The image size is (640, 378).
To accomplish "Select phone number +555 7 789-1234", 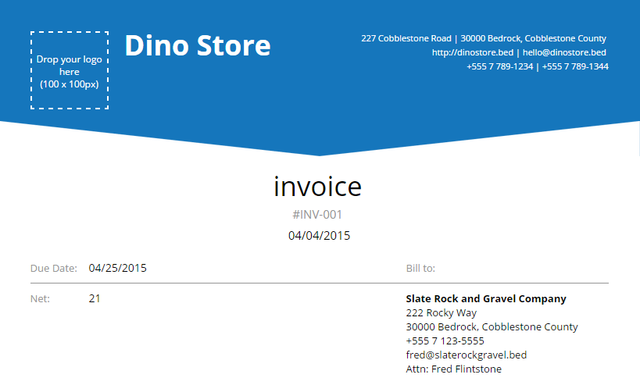I will (500, 67).
